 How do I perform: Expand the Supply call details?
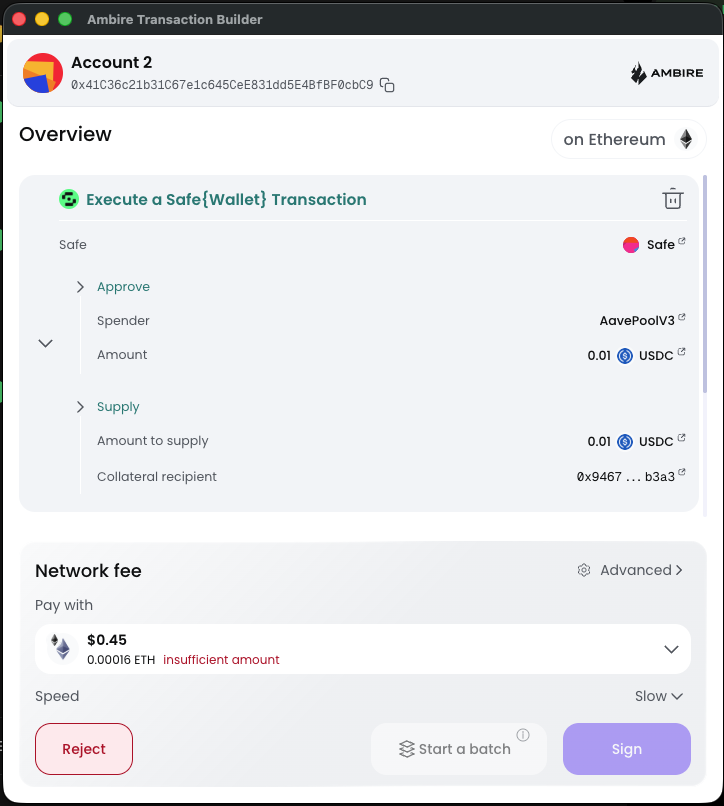(x=80, y=407)
